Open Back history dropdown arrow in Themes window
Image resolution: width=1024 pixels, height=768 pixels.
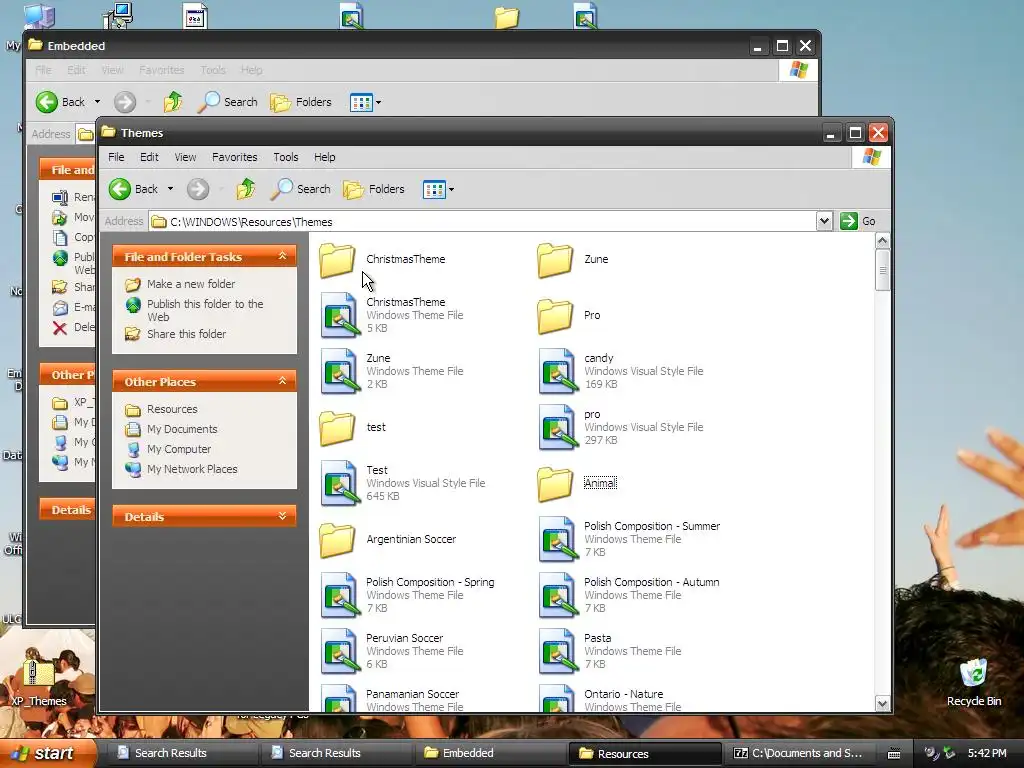tap(170, 189)
